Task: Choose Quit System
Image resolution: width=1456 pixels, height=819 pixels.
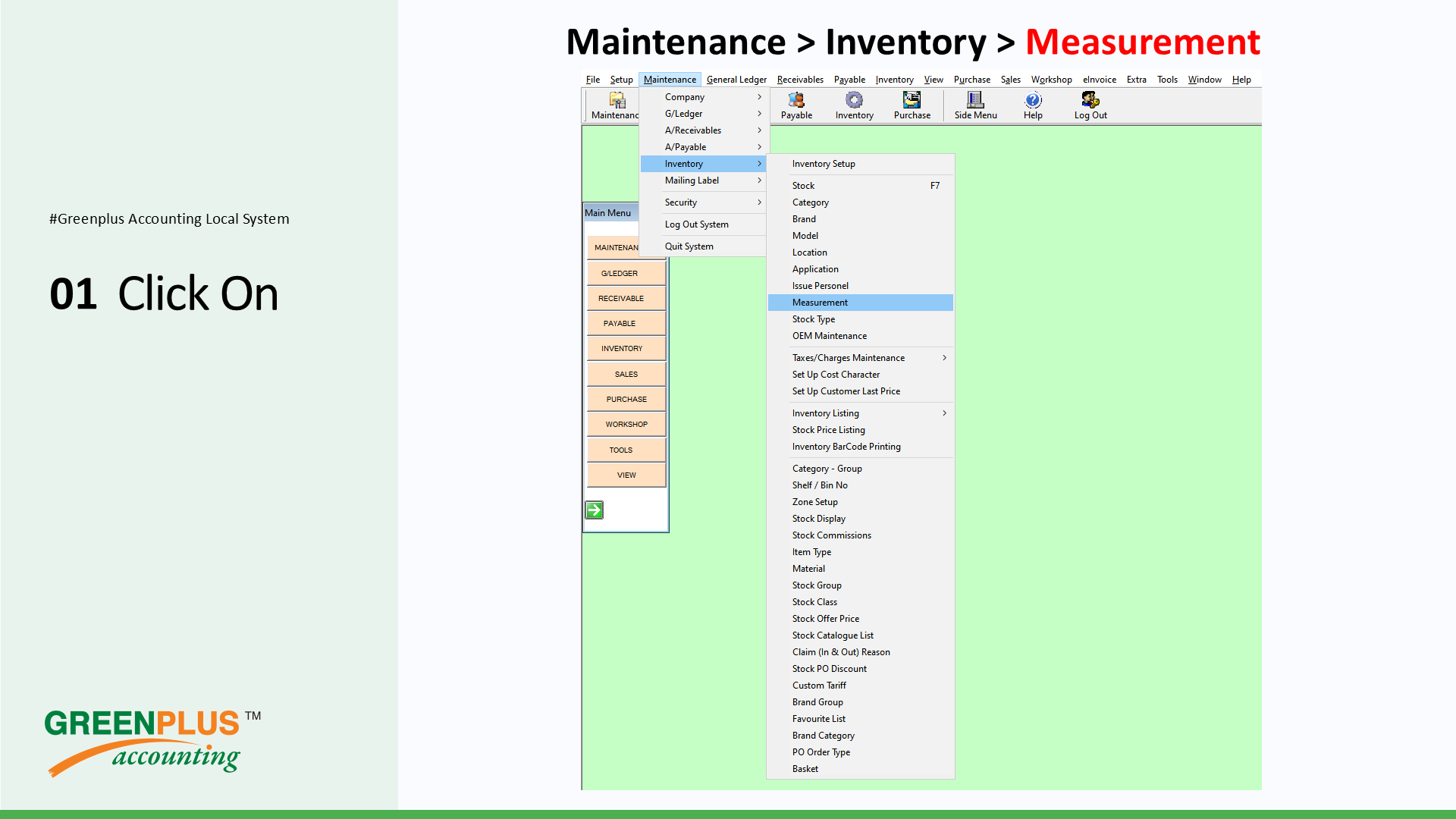Action: (704, 246)
